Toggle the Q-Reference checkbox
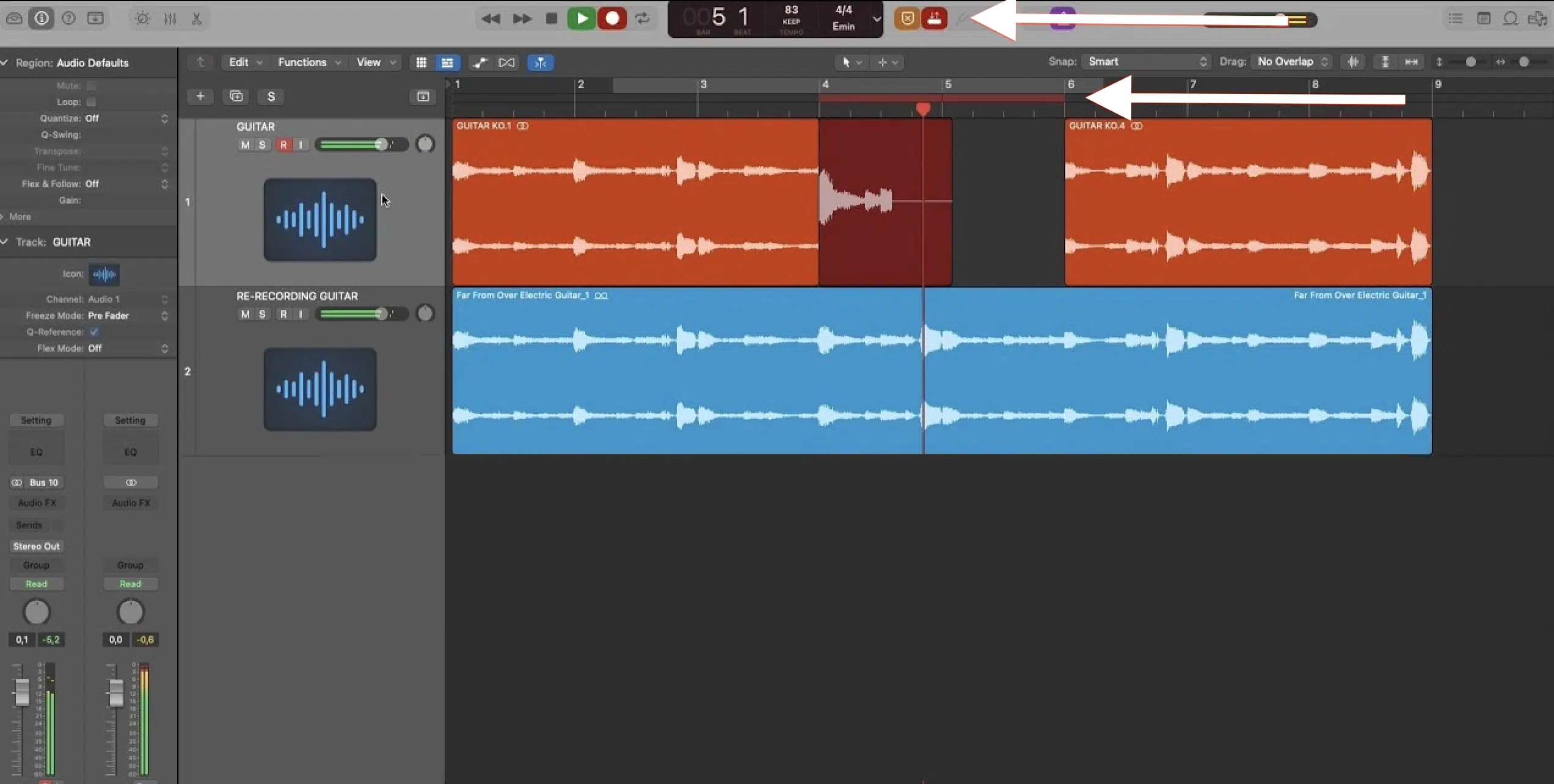This screenshot has width=1554, height=784. pyautogui.click(x=93, y=332)
